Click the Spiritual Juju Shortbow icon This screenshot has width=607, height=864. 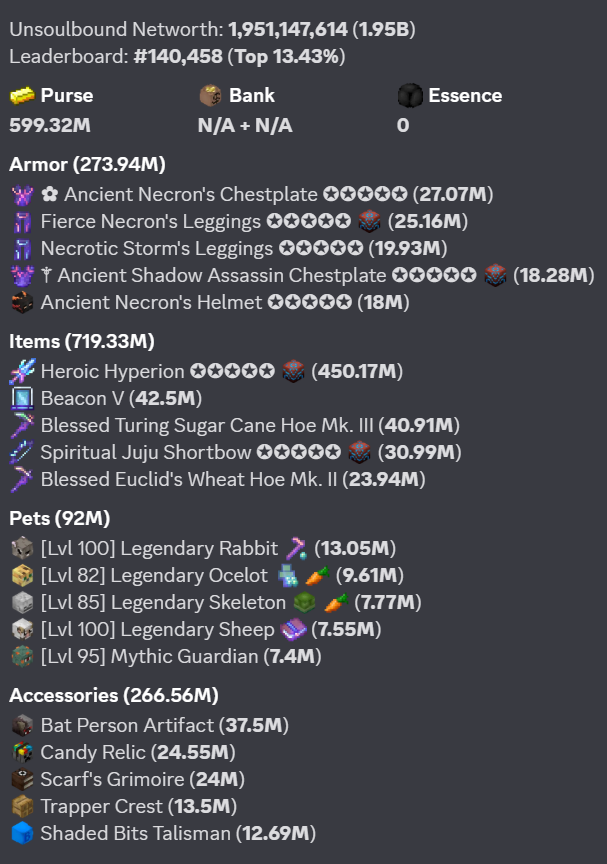tap(22, 453)
